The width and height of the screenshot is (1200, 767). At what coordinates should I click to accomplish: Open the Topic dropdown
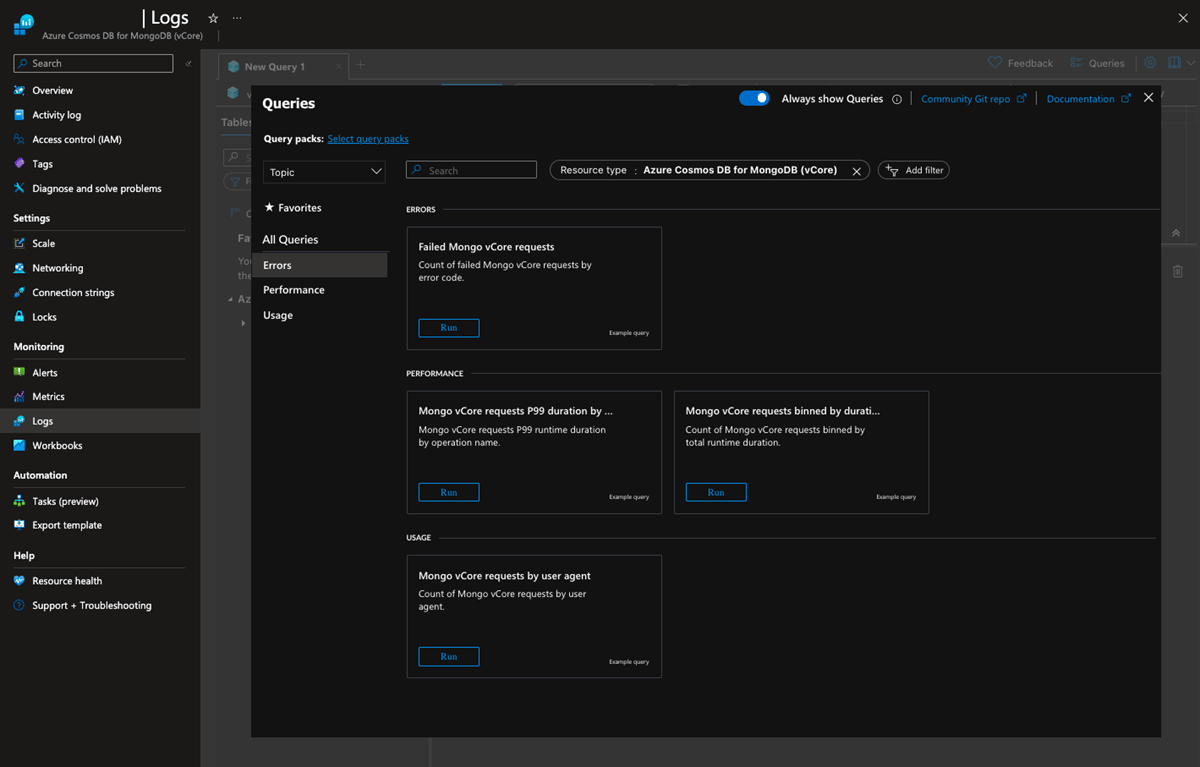click(324, 172)
